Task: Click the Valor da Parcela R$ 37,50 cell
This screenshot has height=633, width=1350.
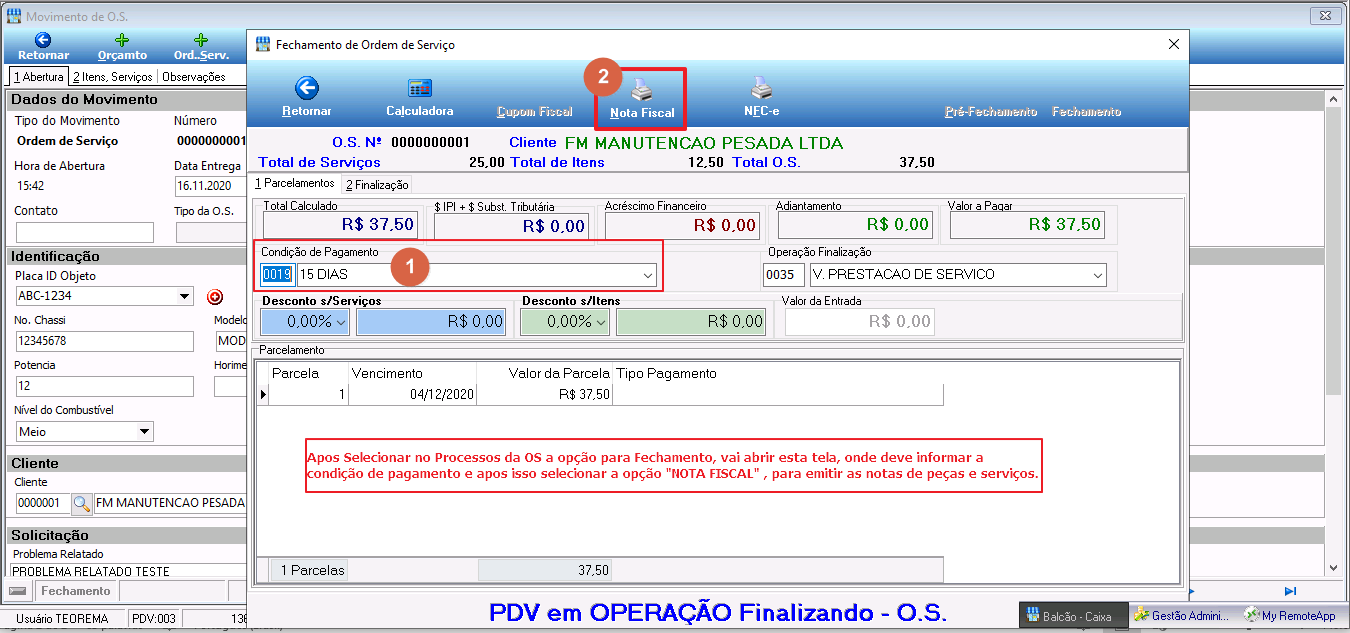Action: (545, 394)
